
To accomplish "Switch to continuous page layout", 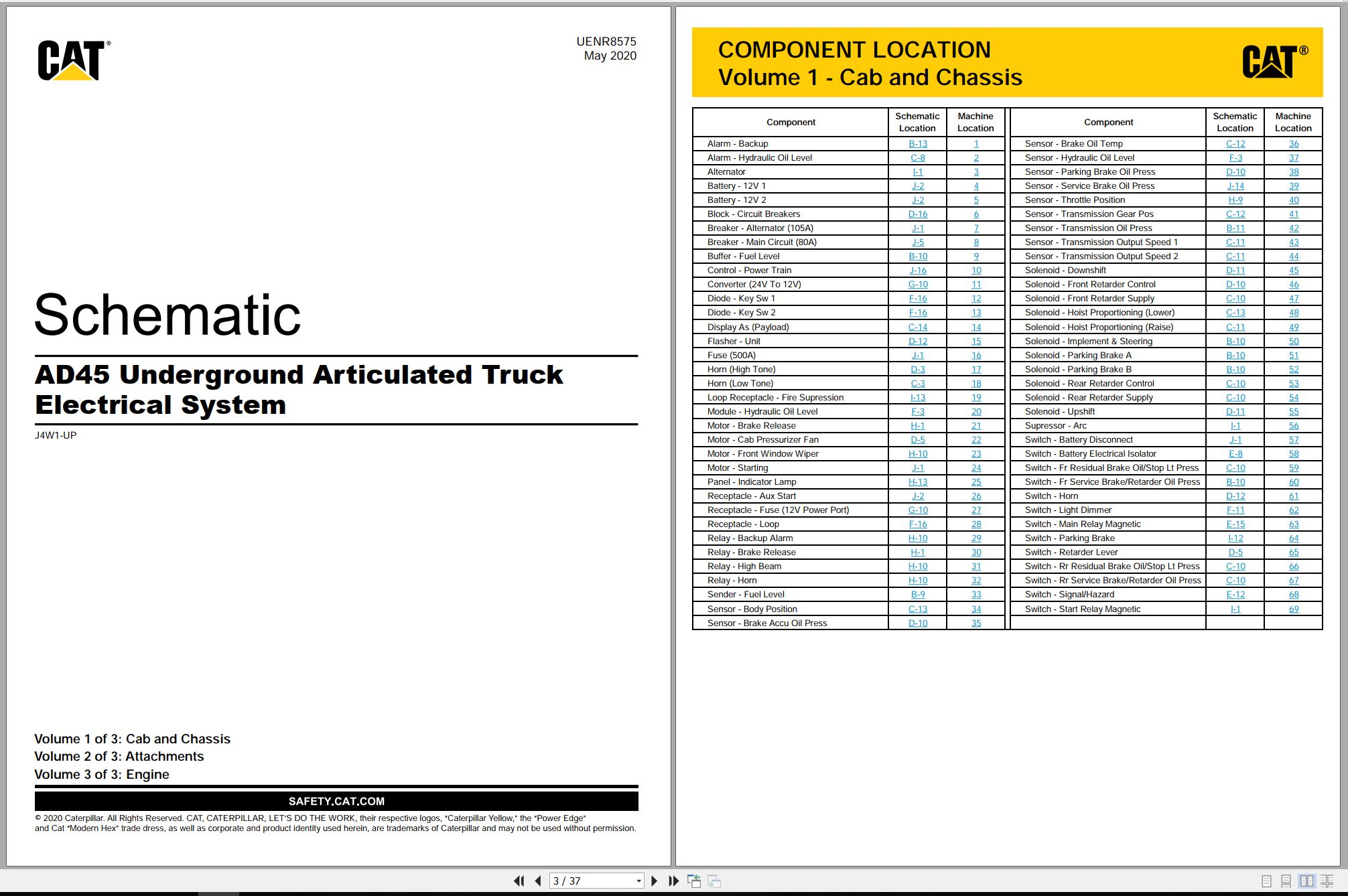I will pos(1286,881).
